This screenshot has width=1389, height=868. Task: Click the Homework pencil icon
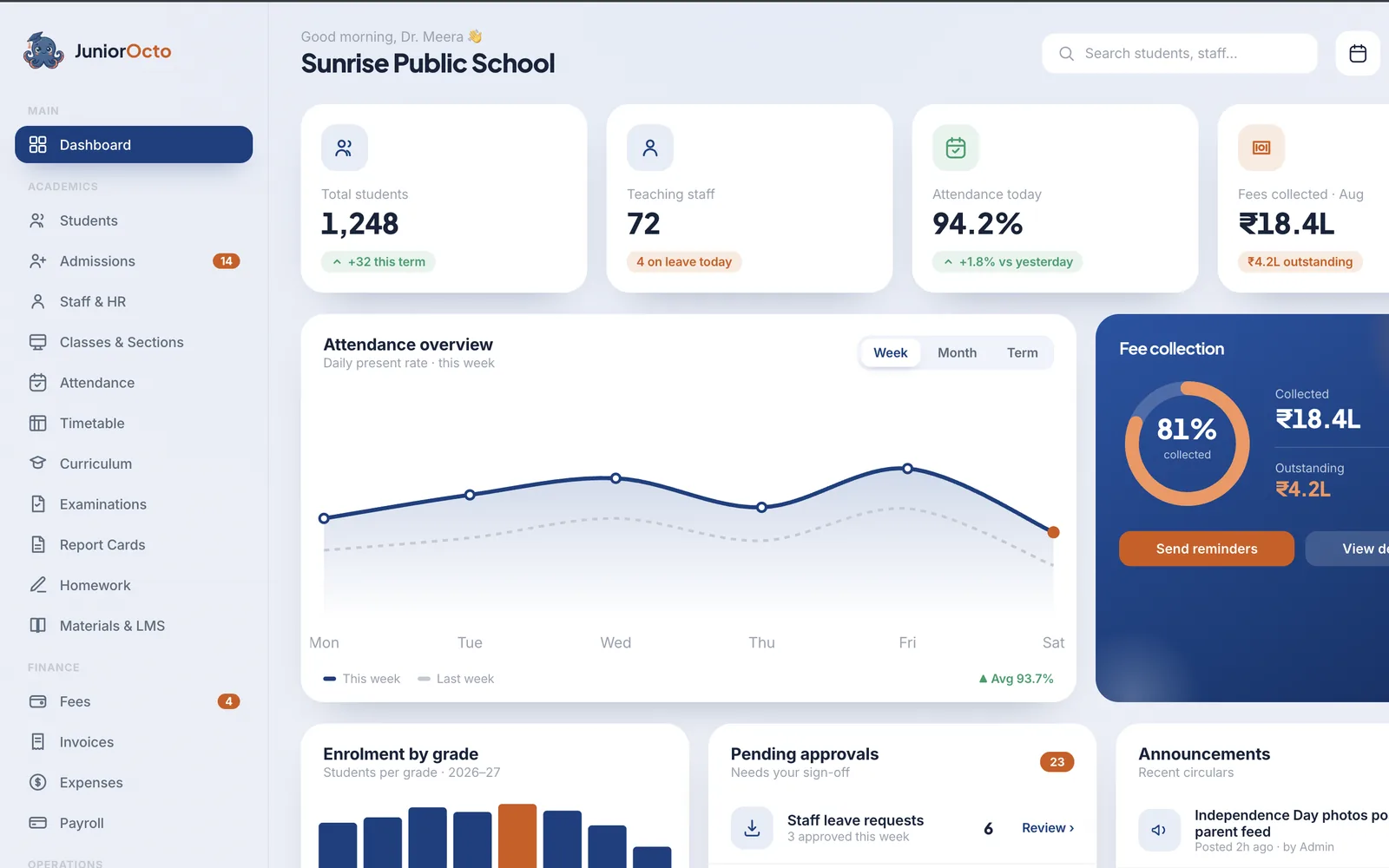(37, 585)
